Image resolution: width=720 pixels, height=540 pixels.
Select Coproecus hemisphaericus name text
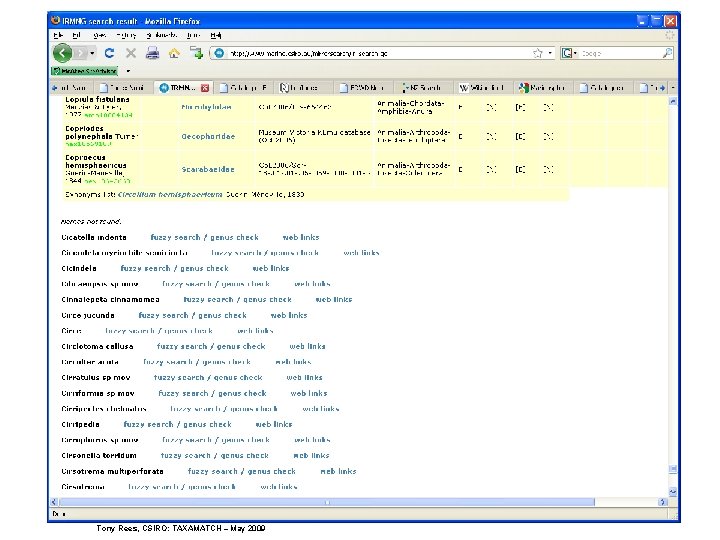point(96,161)
